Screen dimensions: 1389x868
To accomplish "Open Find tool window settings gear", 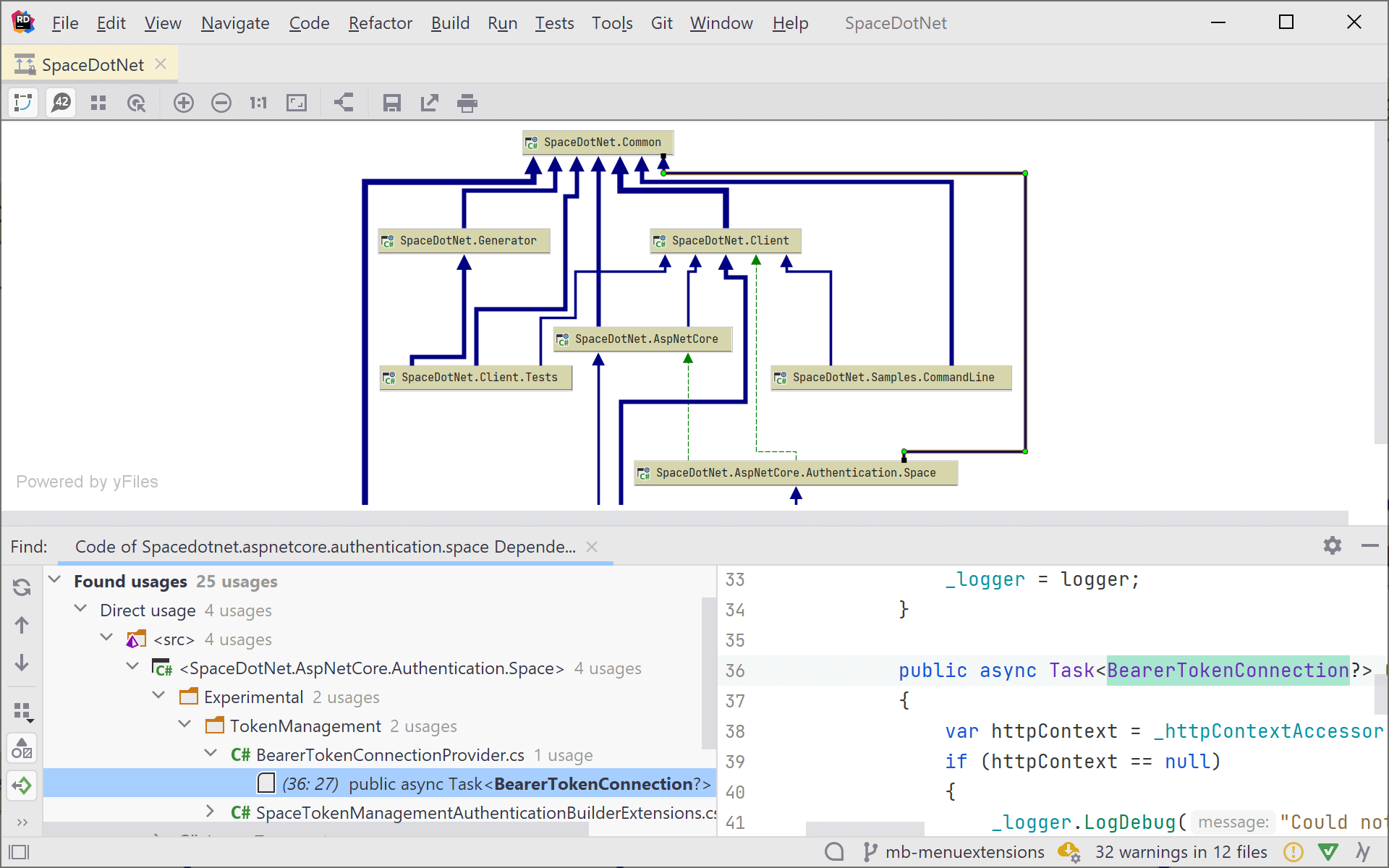I will [1333, 545].
